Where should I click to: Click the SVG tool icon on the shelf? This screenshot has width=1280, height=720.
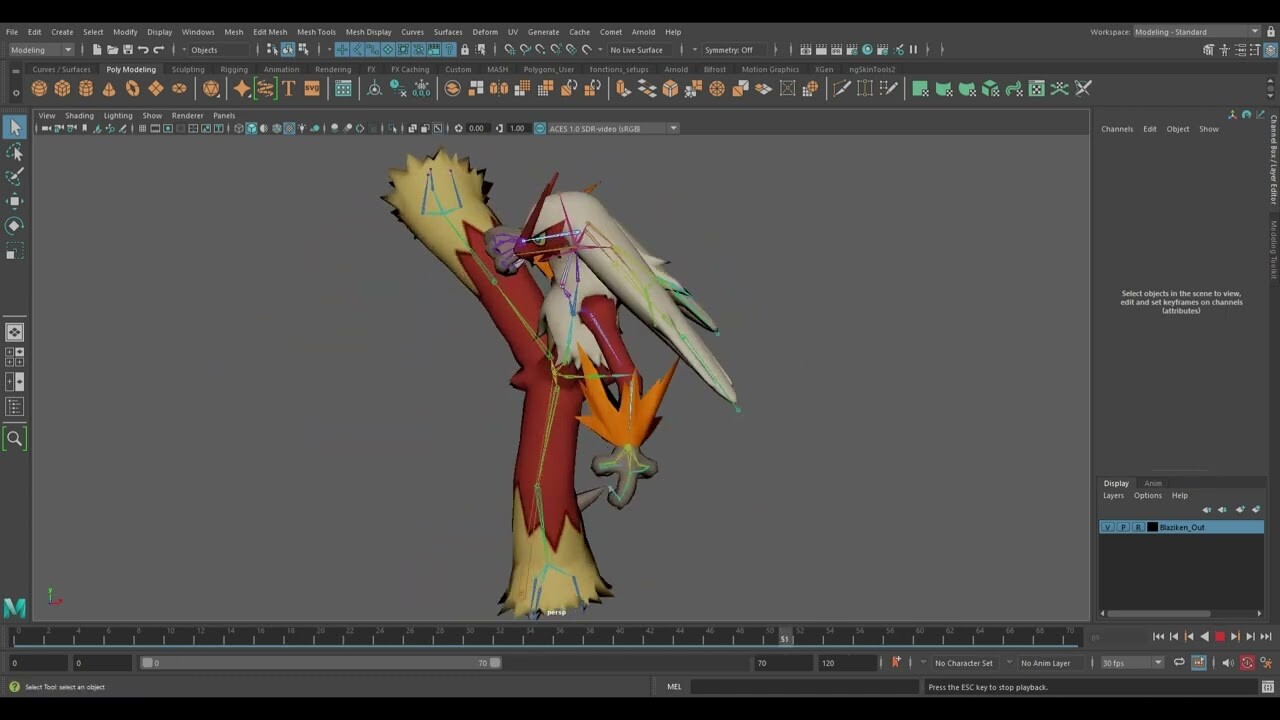(311, 88)
